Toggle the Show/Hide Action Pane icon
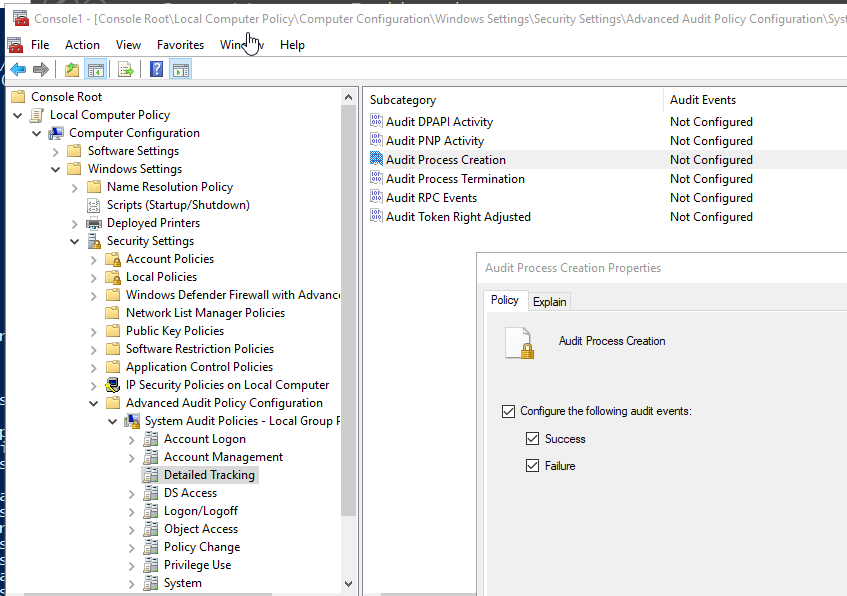The height and width of the screenshot is (596, 847). [x=180, y=69]
